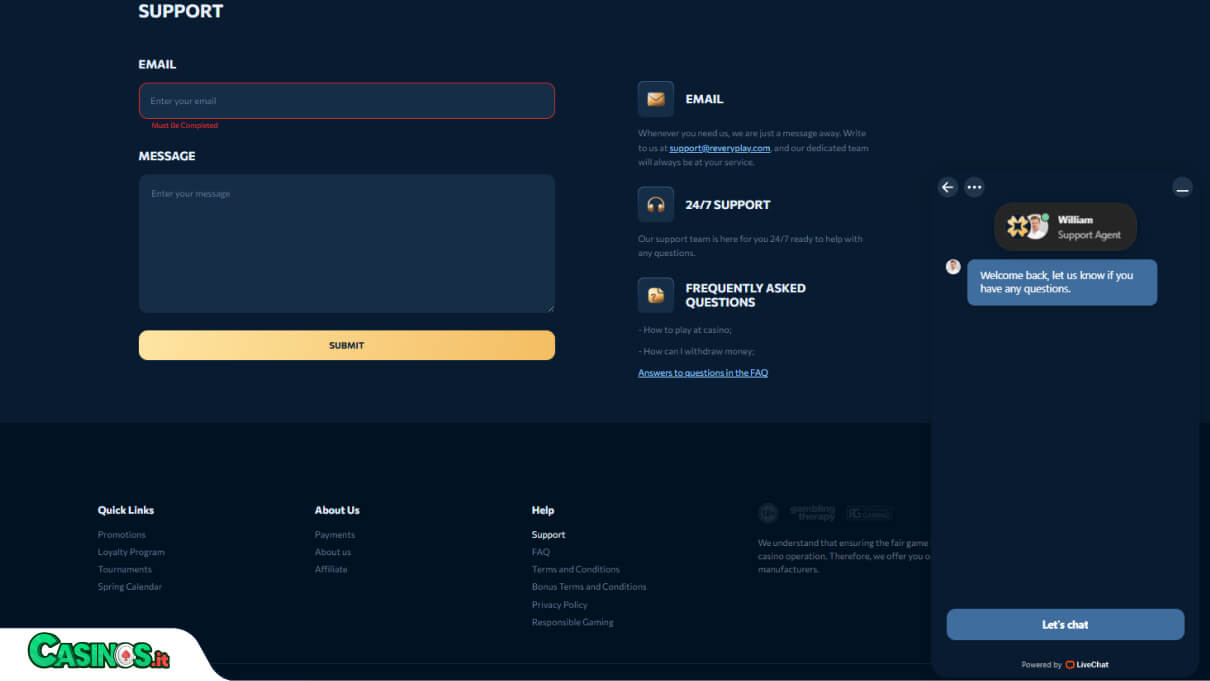This screenshot has height=681, width=1210.
Task: Click the SUPPORT page heading
Action: tap(181, 12)
